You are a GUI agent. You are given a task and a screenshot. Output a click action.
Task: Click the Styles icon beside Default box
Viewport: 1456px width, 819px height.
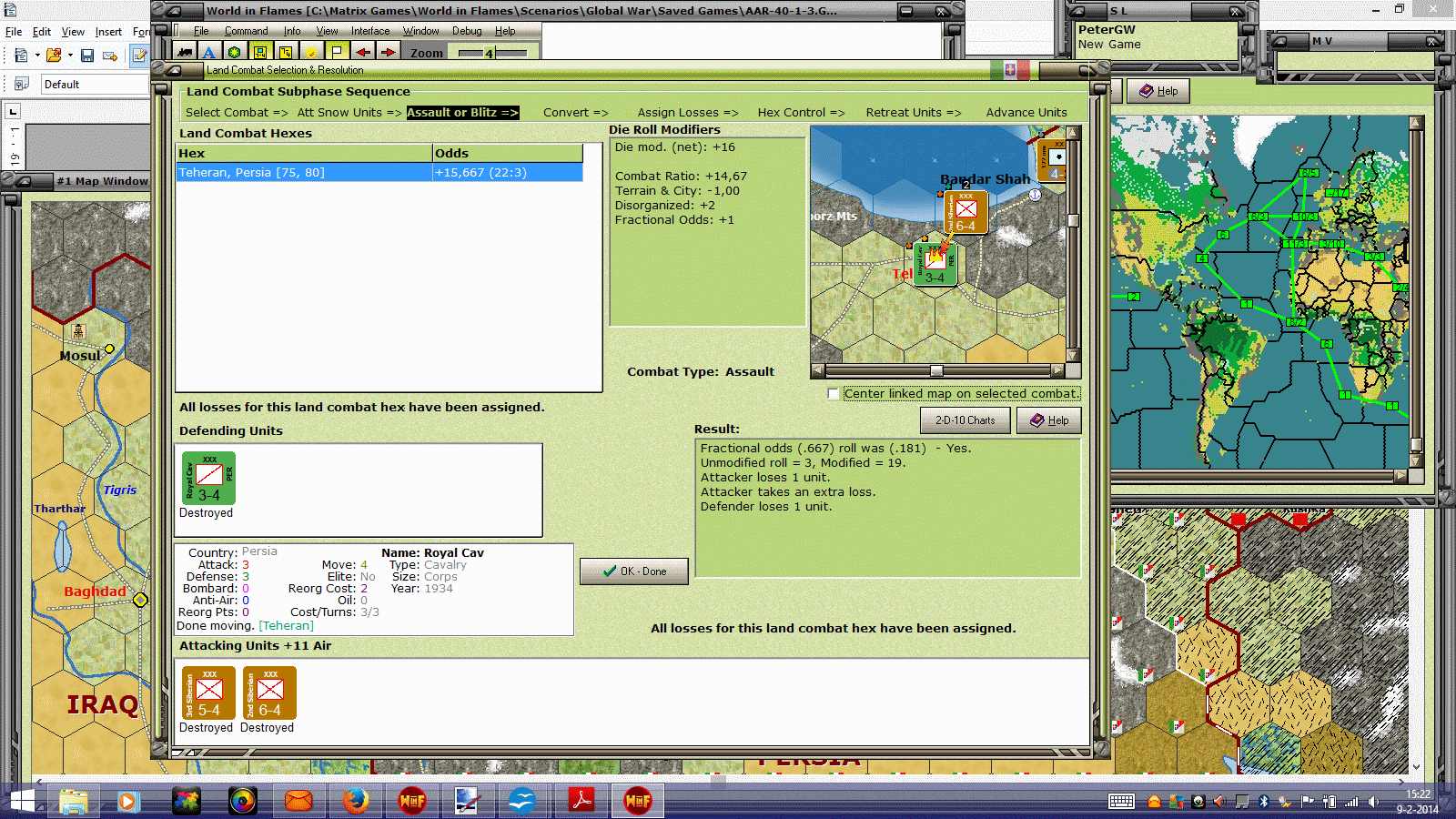point(22,84)
